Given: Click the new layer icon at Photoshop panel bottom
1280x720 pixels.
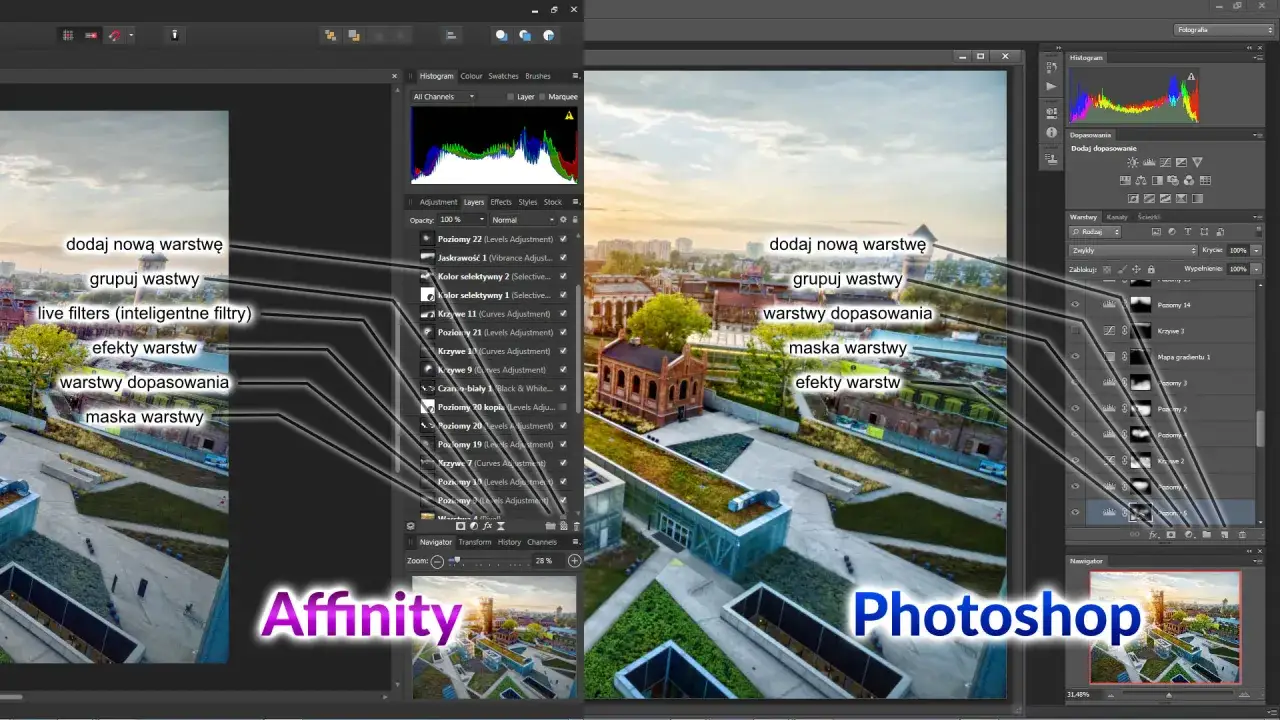Looking at the screenshot, I should tap(1224, 533).
